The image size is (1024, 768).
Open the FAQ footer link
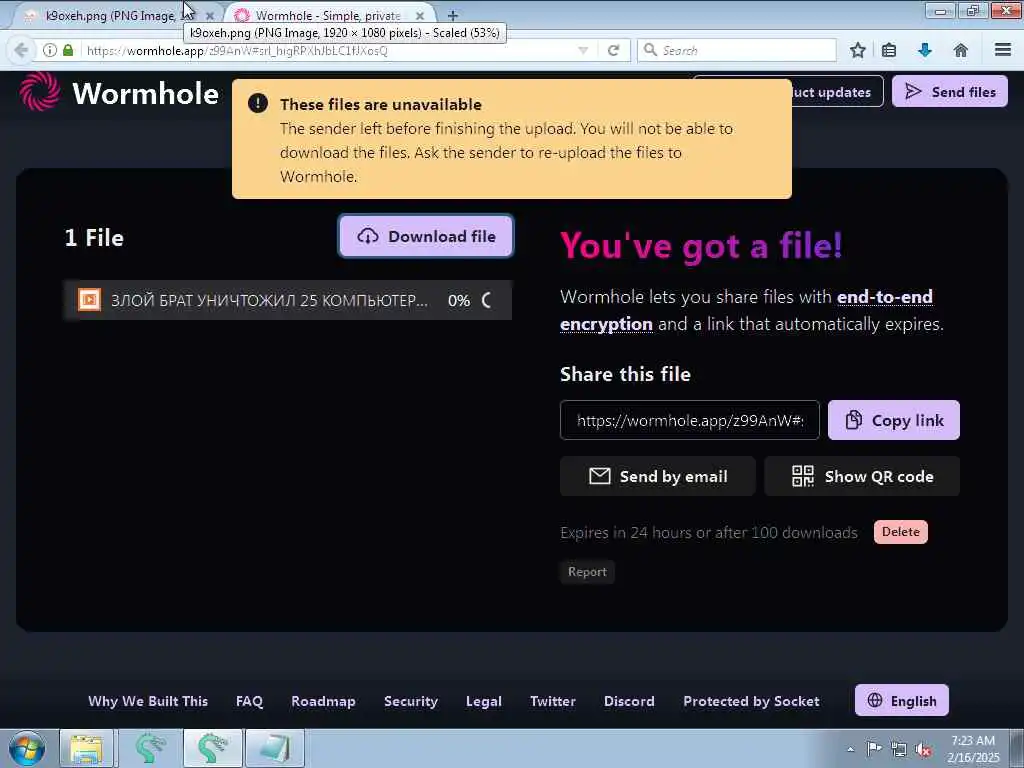click(x=249, y=701)
